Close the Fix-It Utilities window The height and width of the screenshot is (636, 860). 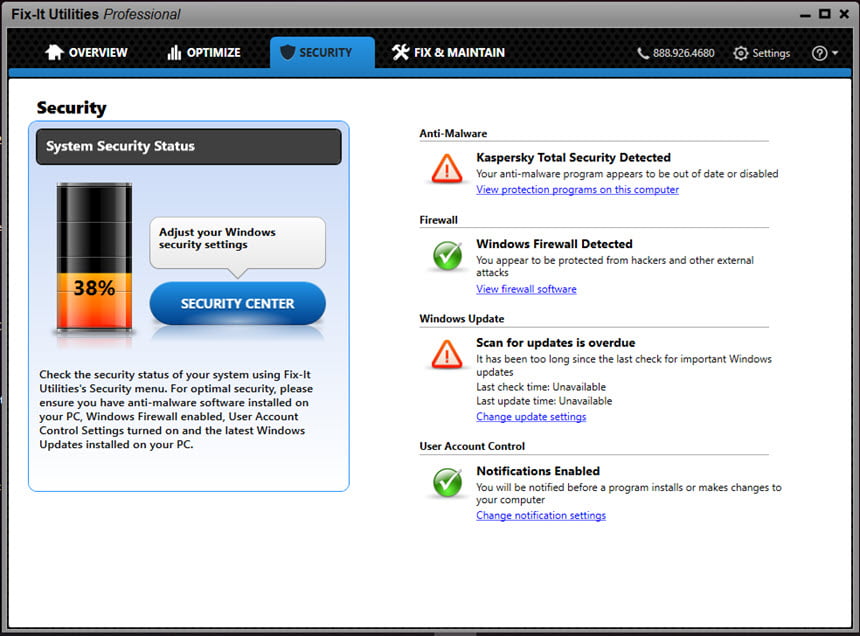click(x=844, y=14)
